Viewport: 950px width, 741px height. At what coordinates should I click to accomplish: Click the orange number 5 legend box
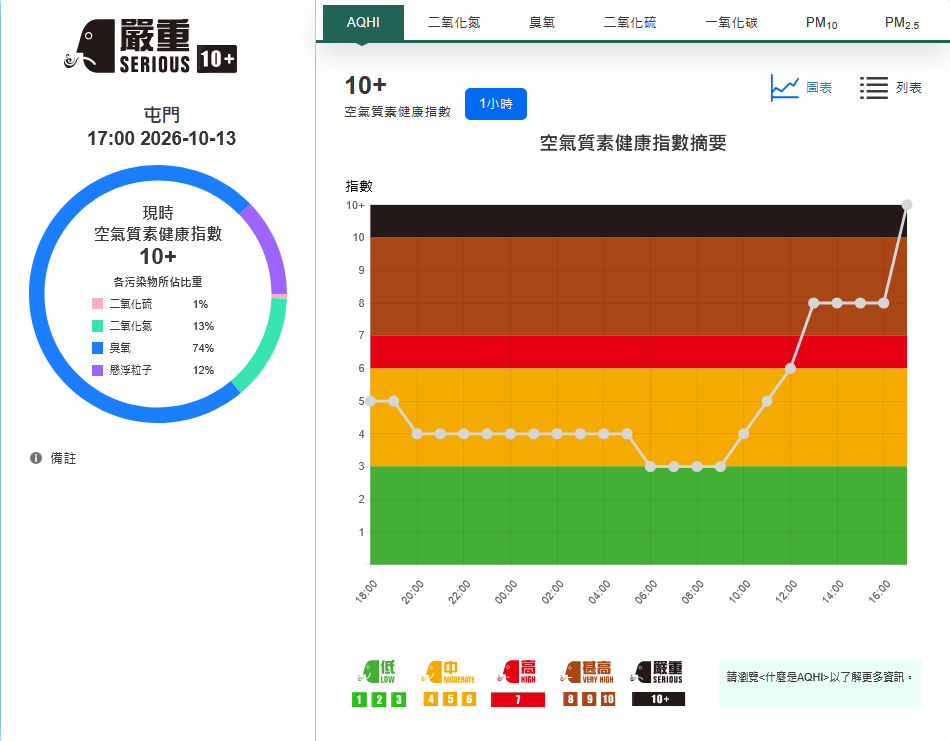450,699
